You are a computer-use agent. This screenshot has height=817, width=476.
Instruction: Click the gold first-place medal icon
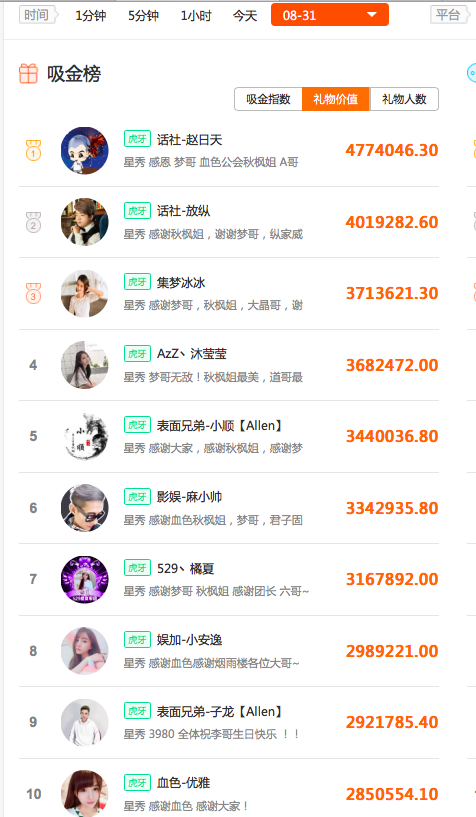[33, 150]
